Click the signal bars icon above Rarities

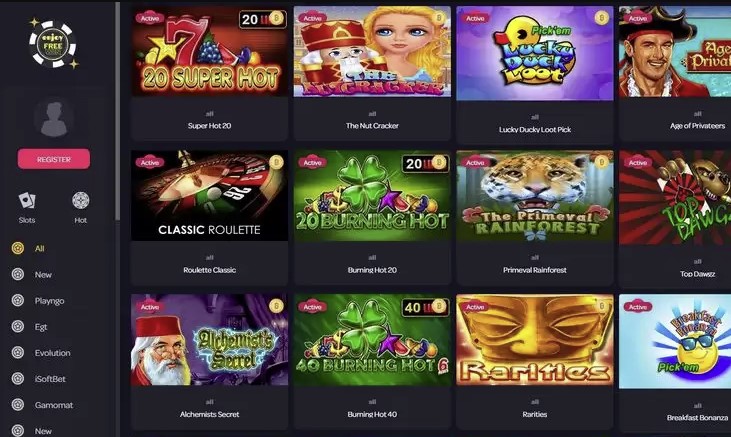click(535, 402)
